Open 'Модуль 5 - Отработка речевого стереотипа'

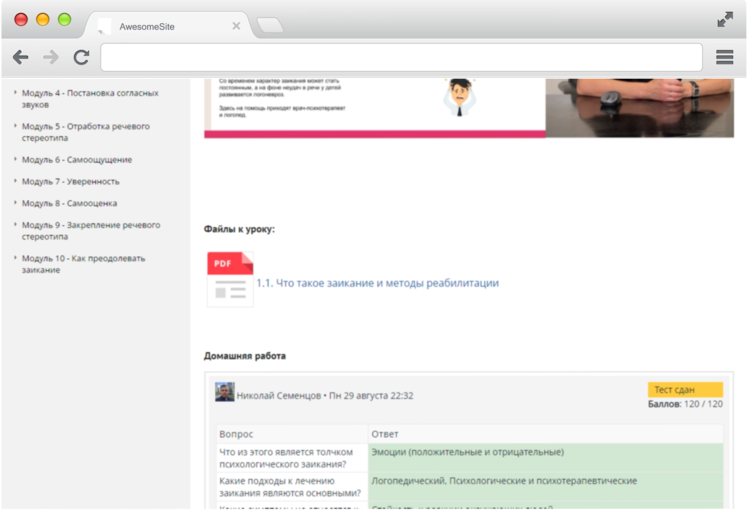tap(86, 132)
